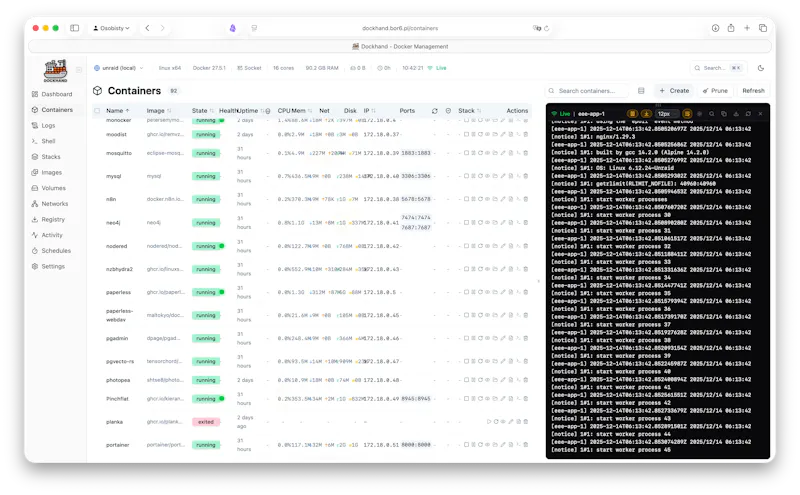
Task: Go back with Safari's back arrow
Action: click(x=147, y=28)
